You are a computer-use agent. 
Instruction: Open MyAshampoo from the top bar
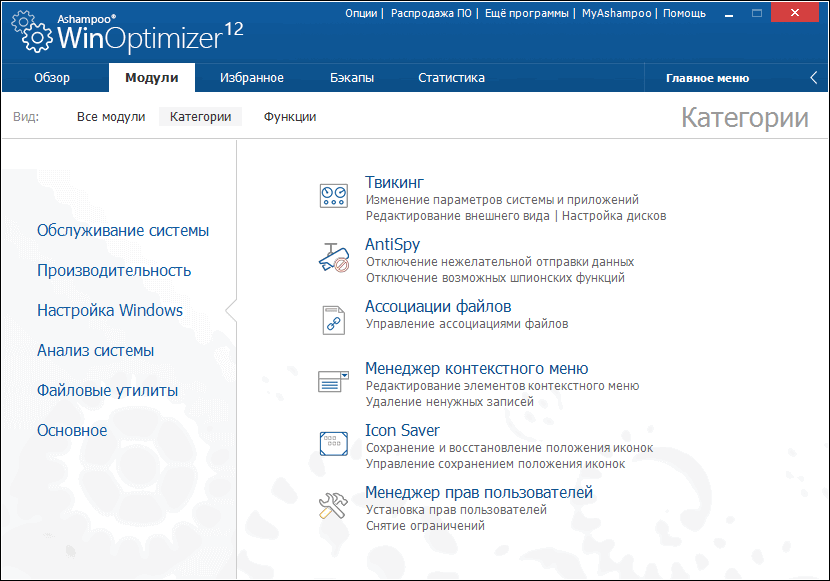(617, 13)
